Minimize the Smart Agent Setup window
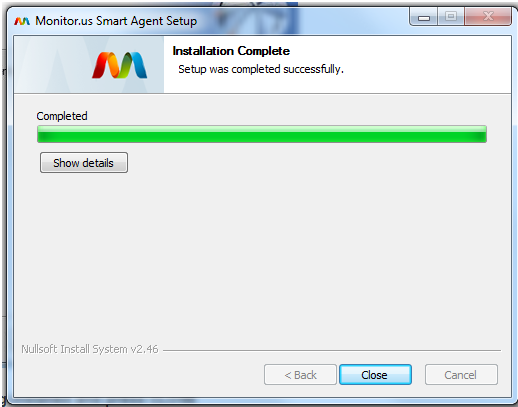518x407 pixels. (423, 17)
